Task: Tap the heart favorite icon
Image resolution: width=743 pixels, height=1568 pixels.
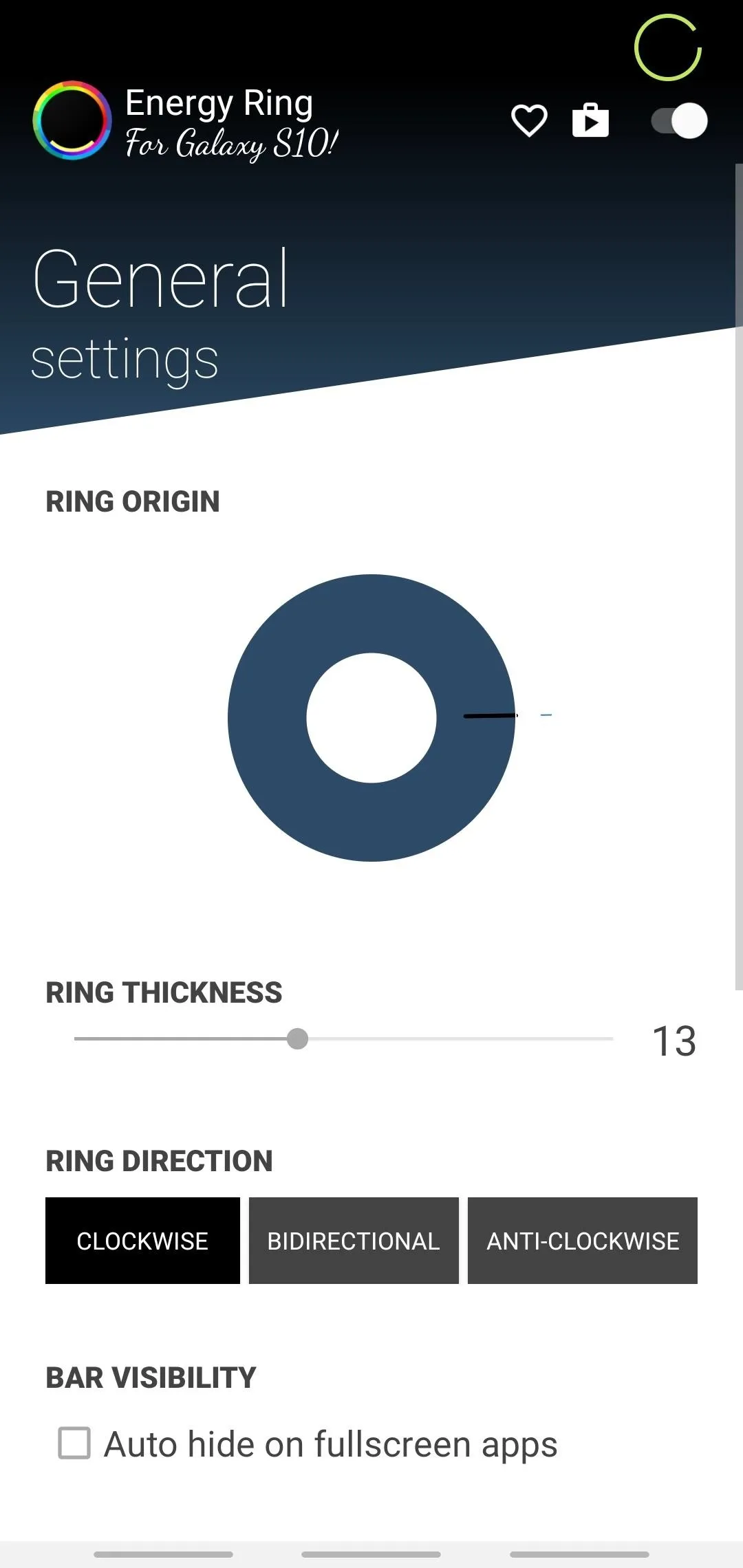Action: (x=529, y=121)
